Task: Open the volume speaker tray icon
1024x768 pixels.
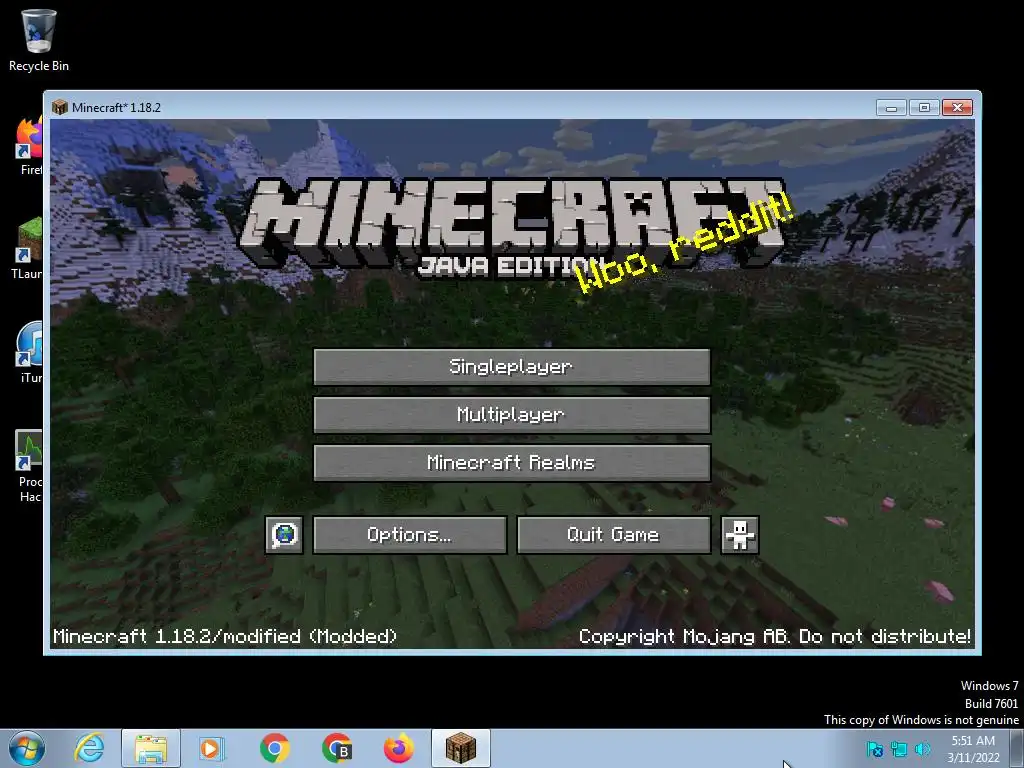Action: (x=923, y=749)
